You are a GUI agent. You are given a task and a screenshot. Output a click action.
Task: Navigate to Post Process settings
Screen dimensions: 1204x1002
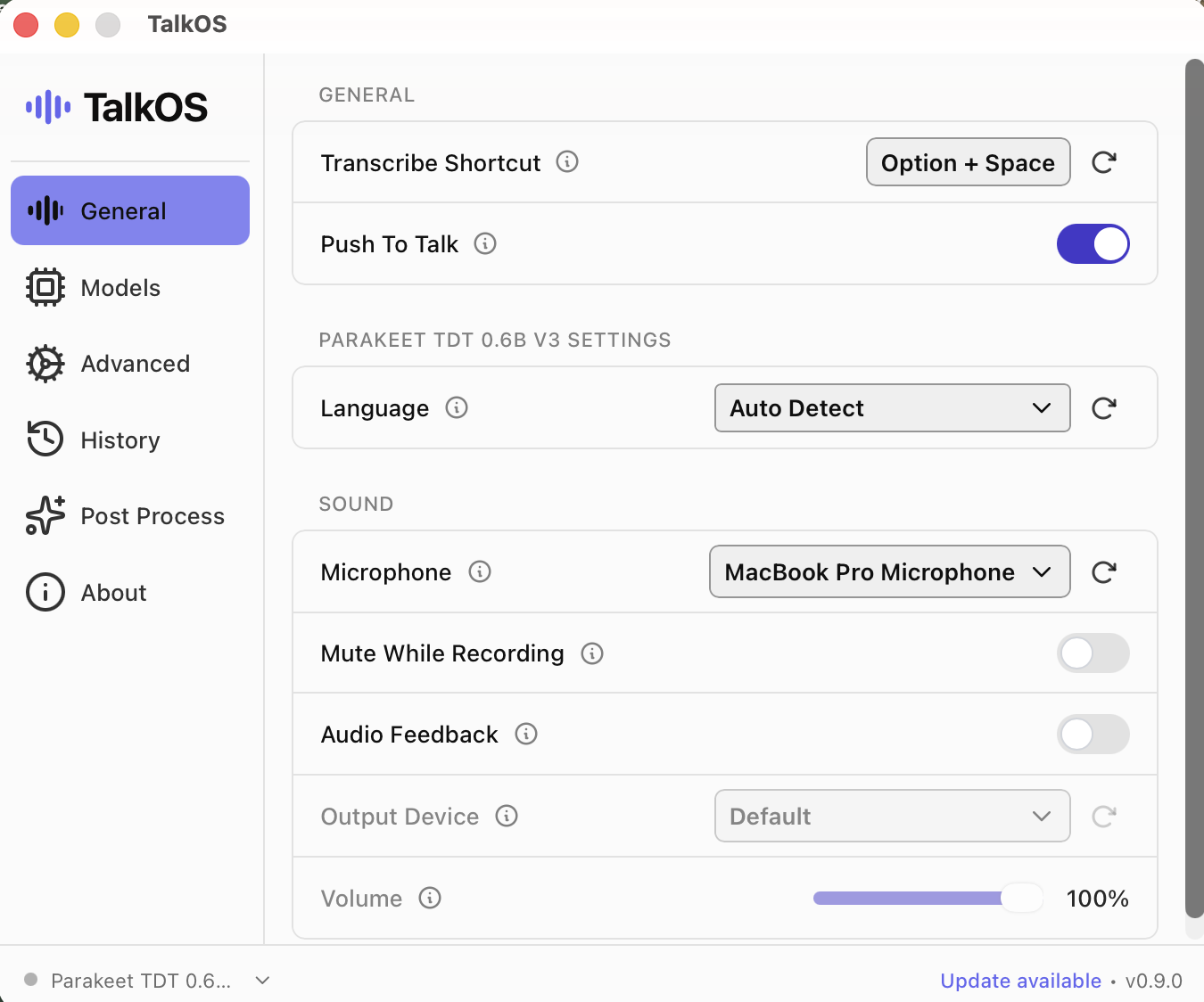coord(130,516)
